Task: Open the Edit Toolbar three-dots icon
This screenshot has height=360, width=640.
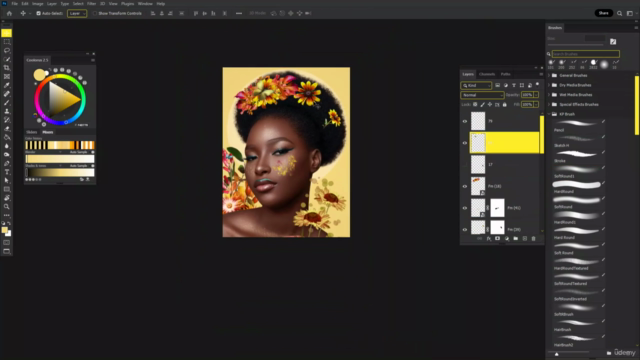Action: coord(7,215)
